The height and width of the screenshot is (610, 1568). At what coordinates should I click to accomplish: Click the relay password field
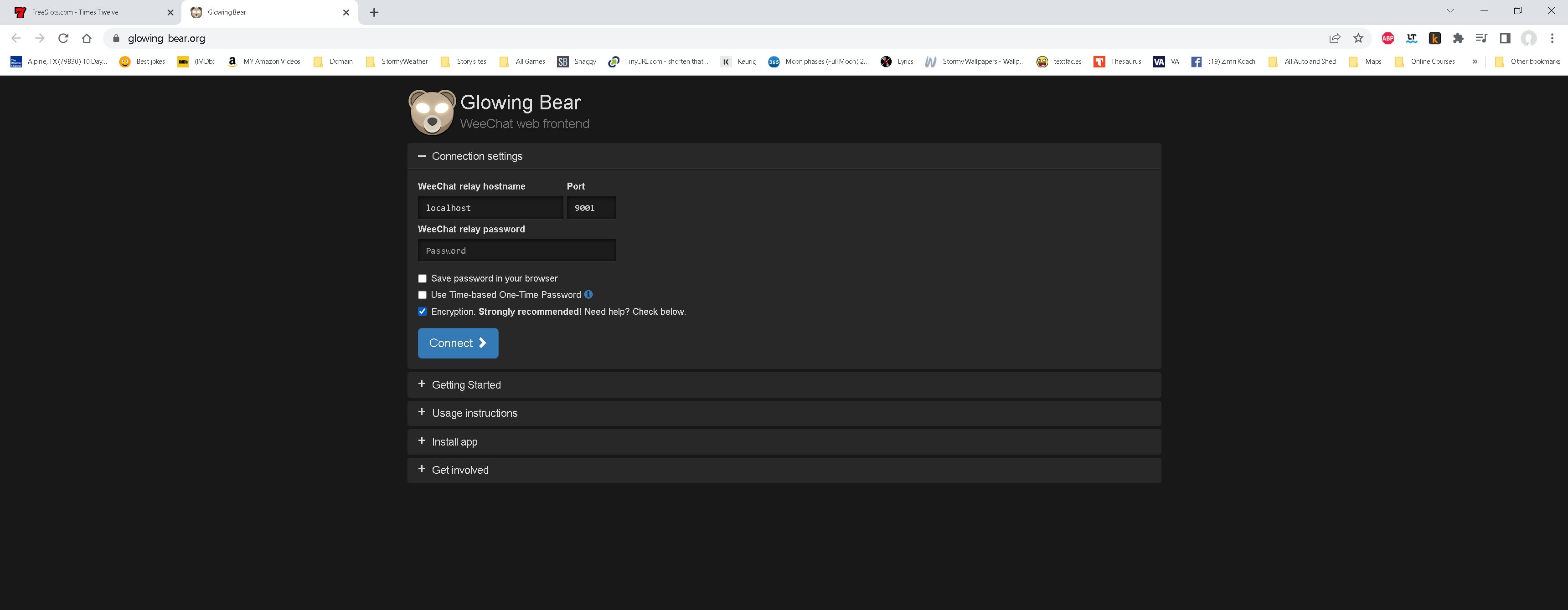517,251
